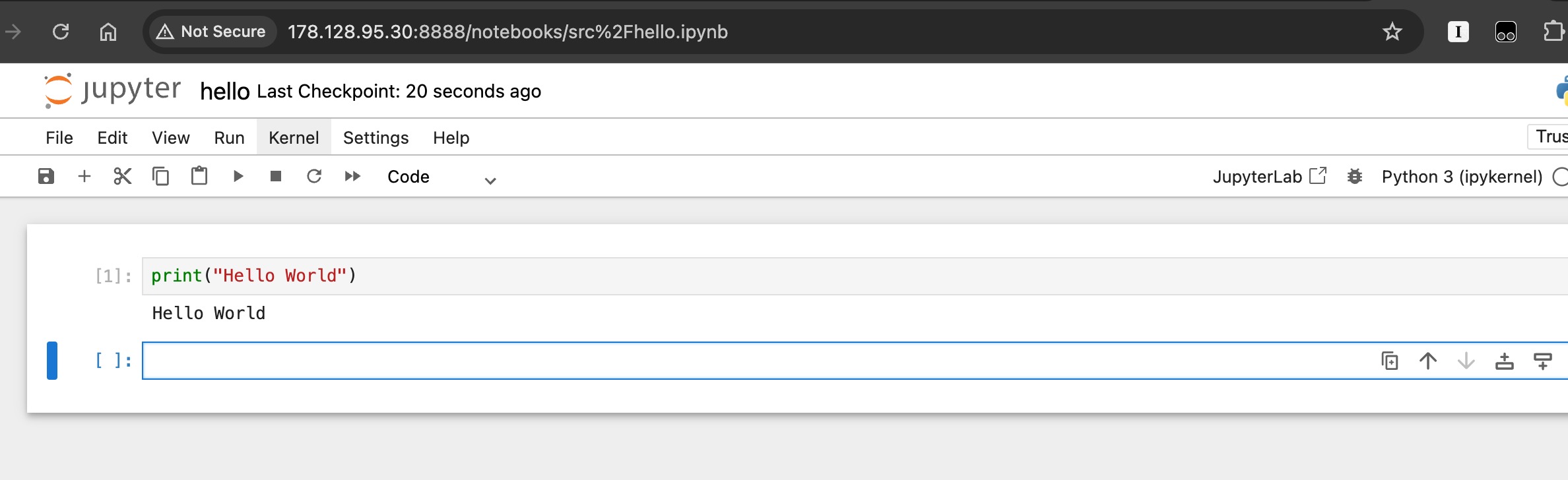Bookmark this page with the star icon

tap(1392, 32)
